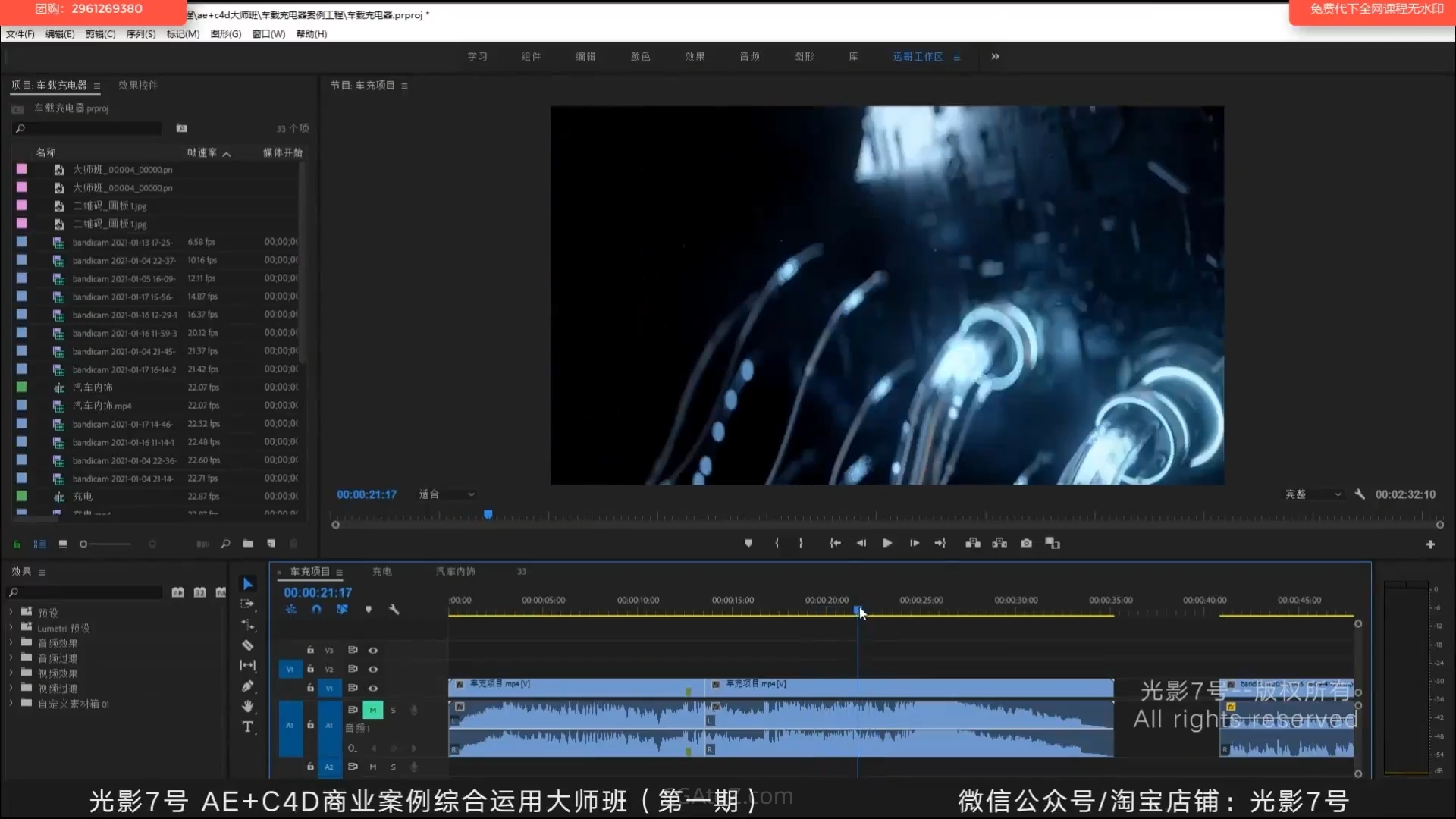Open the zoom level dropdown under the monitor
This screenshot has width=1456, height=819.
pyautogui.click(x=447, y=494)
